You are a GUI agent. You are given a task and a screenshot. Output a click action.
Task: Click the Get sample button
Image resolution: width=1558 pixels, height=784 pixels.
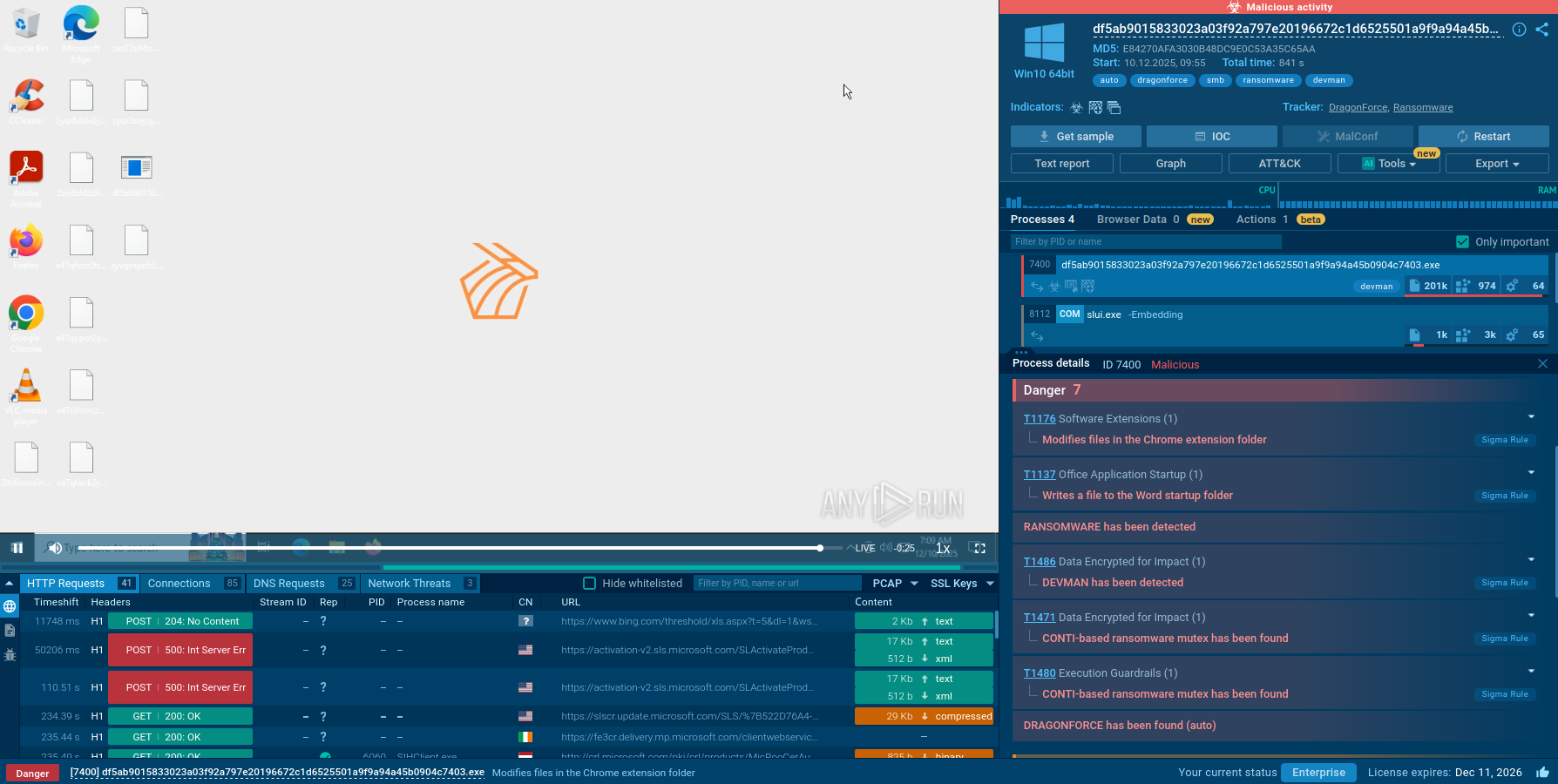pos(1075,137)
